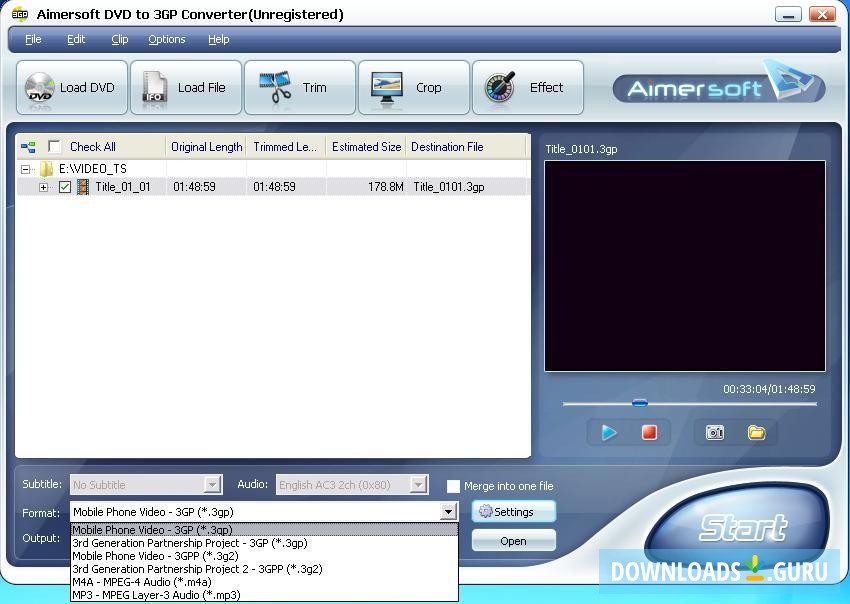Viewport: 850px width, 604px height.
Task: Select MP3 - MPEG Layer-3 Audio format
Action: tap(265, 595)
